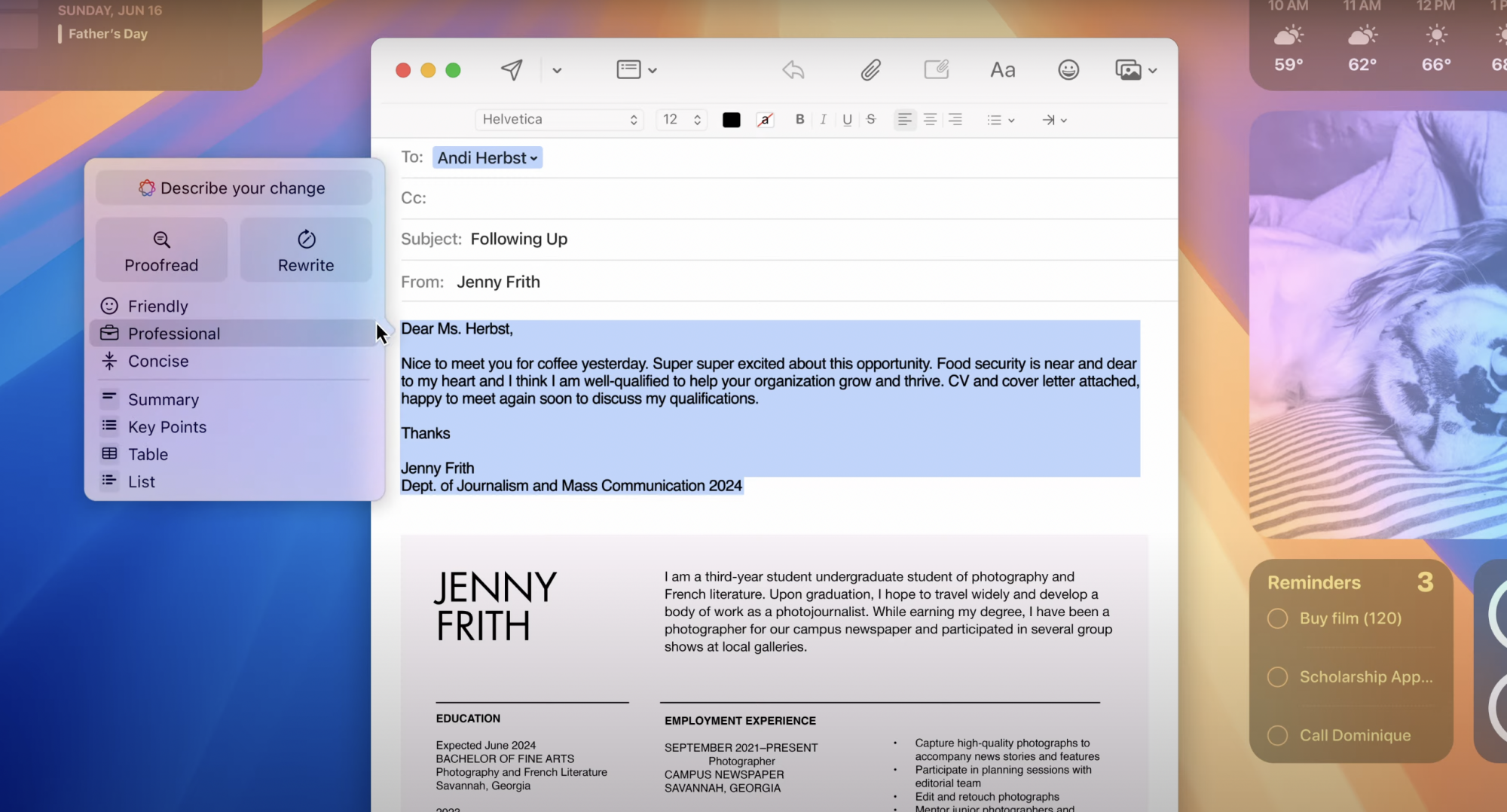The image size is (1507, 812).
Task: Check off Buy film (120) reminder
Action: pos(1277,618)
